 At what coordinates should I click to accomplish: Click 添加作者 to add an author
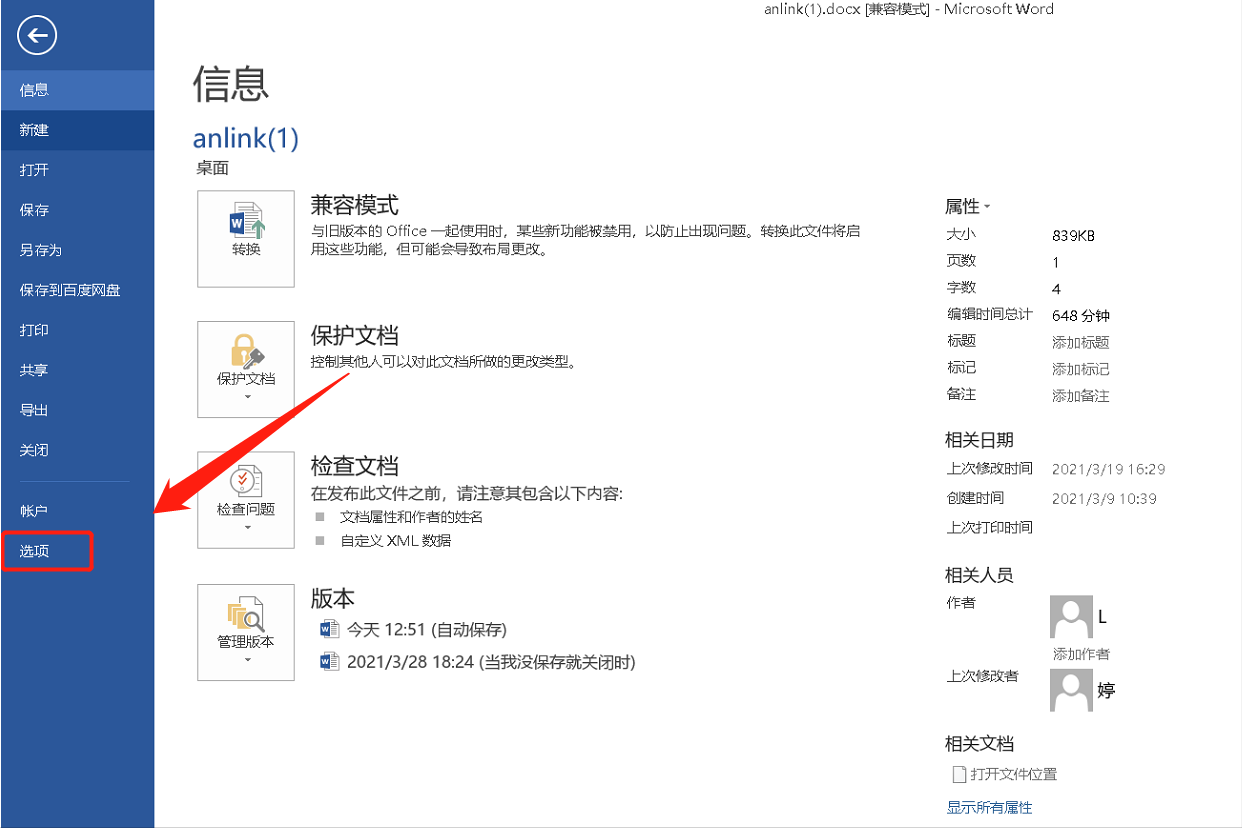[1081, 653]
